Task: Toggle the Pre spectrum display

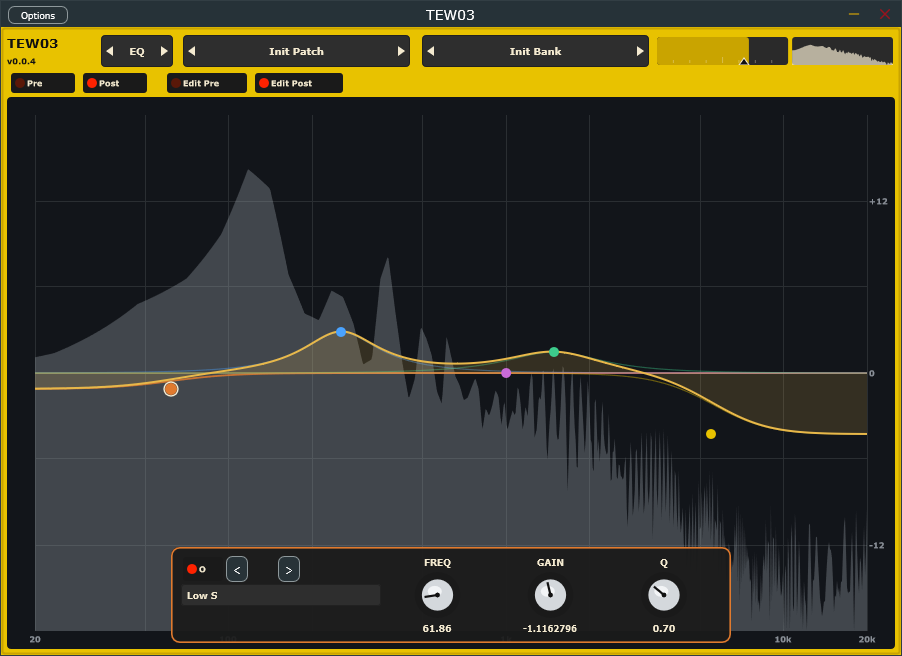Action: pos(43,83)
